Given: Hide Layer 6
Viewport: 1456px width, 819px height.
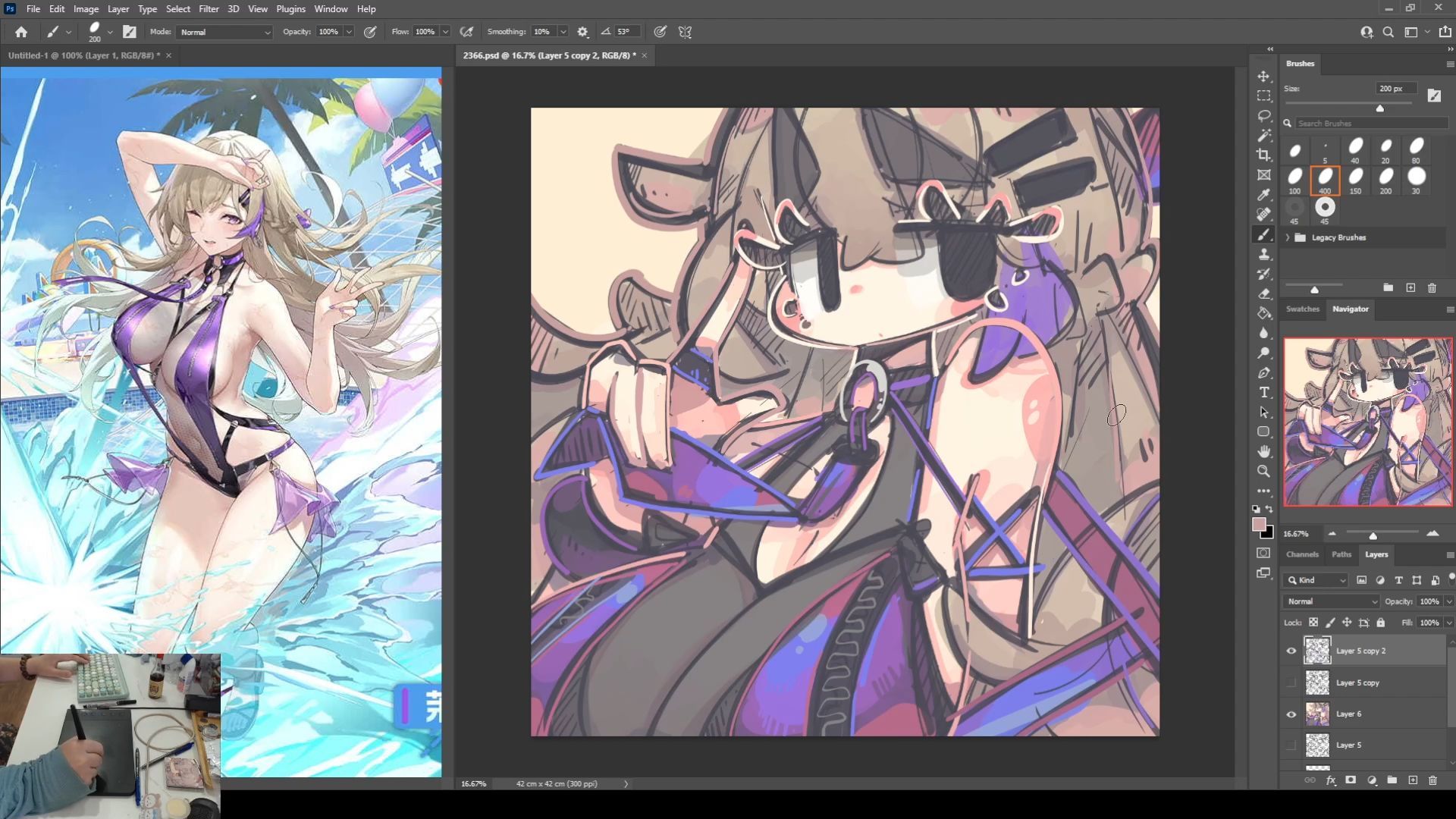Looking at the screenshot, I should [x=1291, y=714].
